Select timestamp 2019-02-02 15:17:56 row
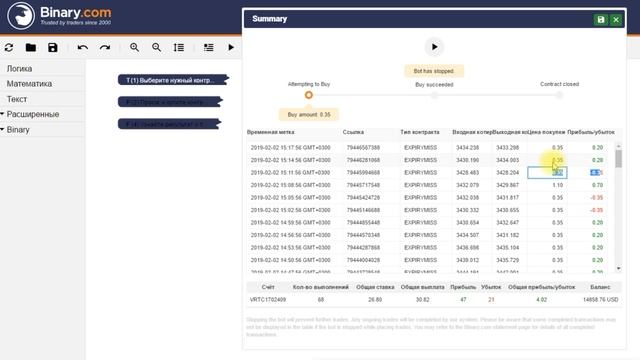Viewport: 640px width, 360px height. click(x=291, y=148)
